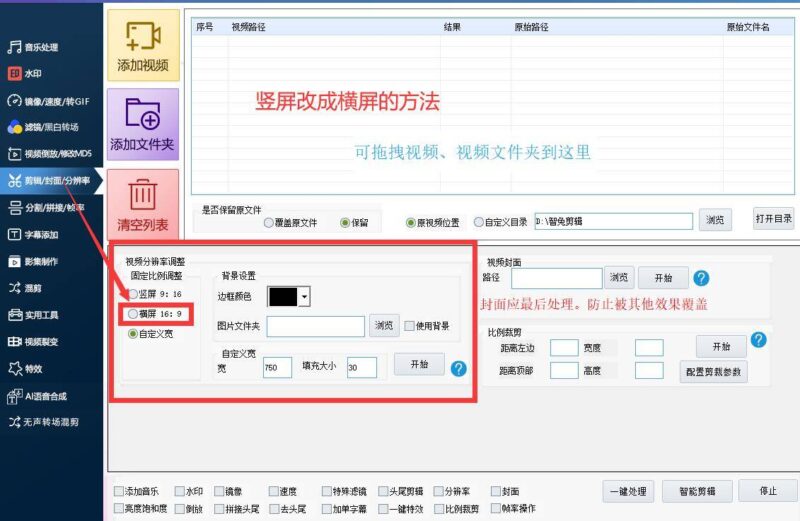The image size is (800, 521).
Task: Open 边框颜色 dropdown arrow
Action: point(304,296)
